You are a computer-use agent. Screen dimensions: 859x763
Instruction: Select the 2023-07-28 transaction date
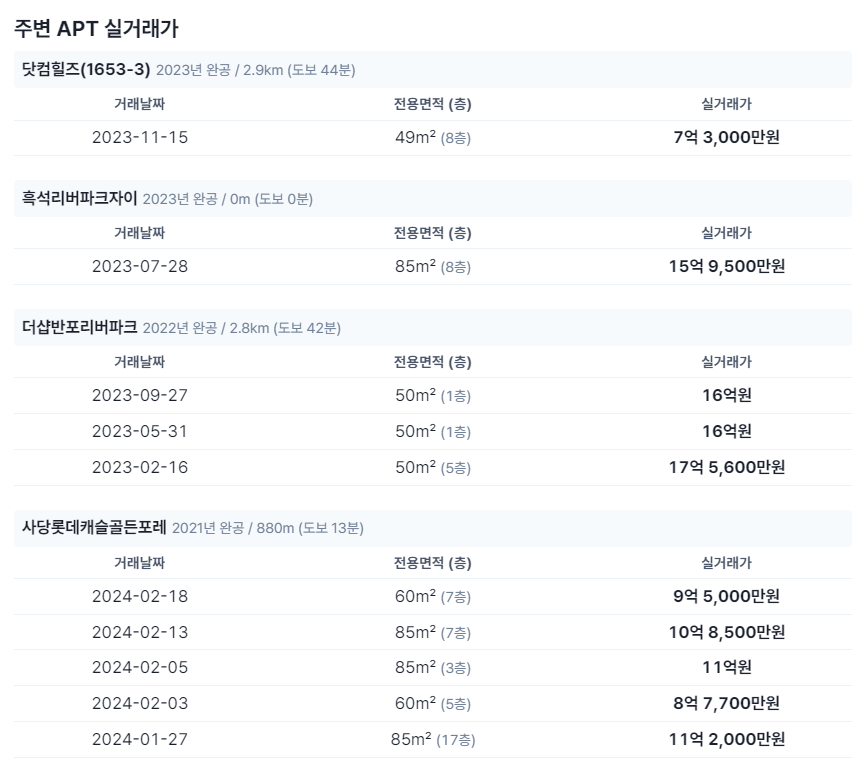tap(140, 266)
